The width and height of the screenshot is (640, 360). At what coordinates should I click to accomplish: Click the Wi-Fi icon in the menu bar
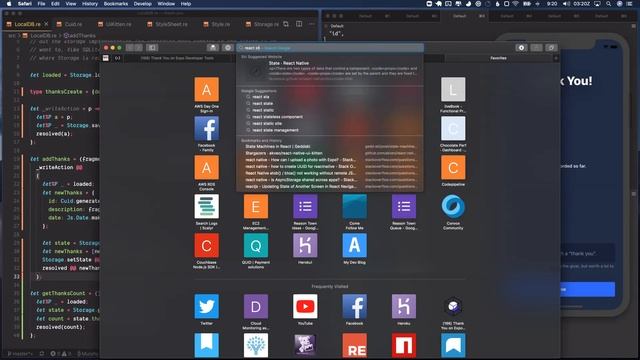coord(516,4)
